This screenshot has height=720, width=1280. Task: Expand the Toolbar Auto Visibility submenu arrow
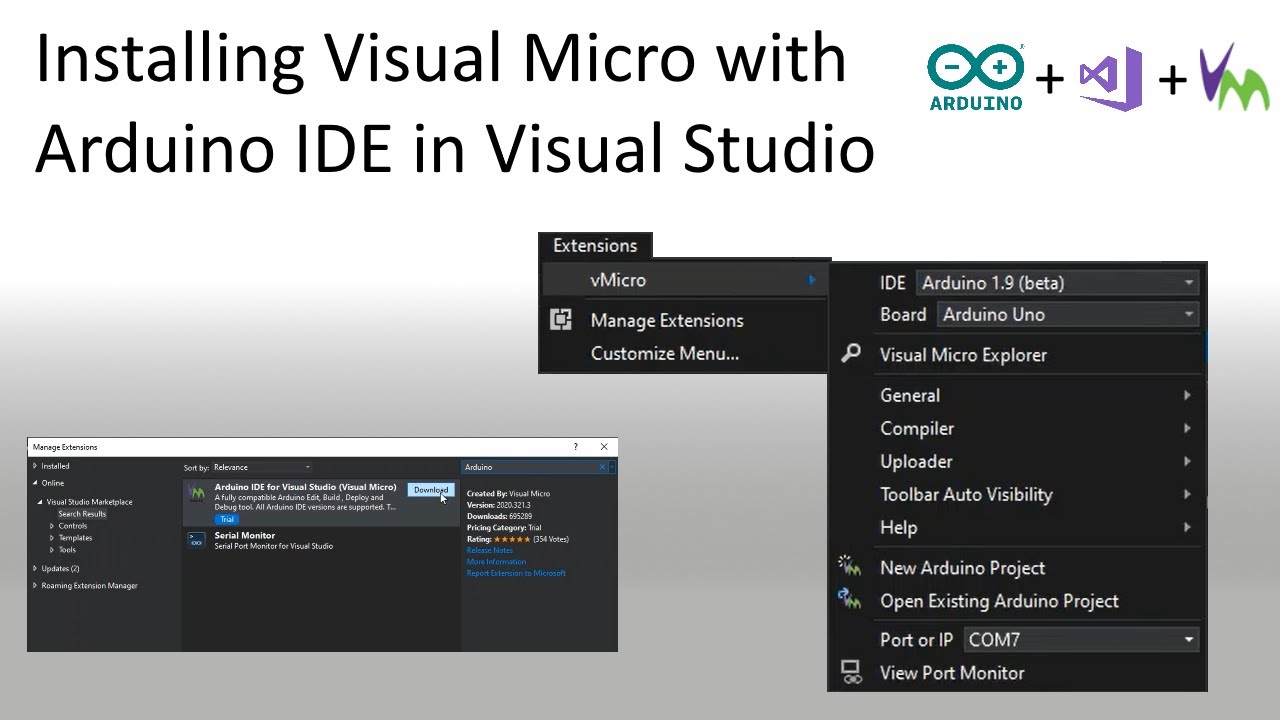tap(1187, 494)
